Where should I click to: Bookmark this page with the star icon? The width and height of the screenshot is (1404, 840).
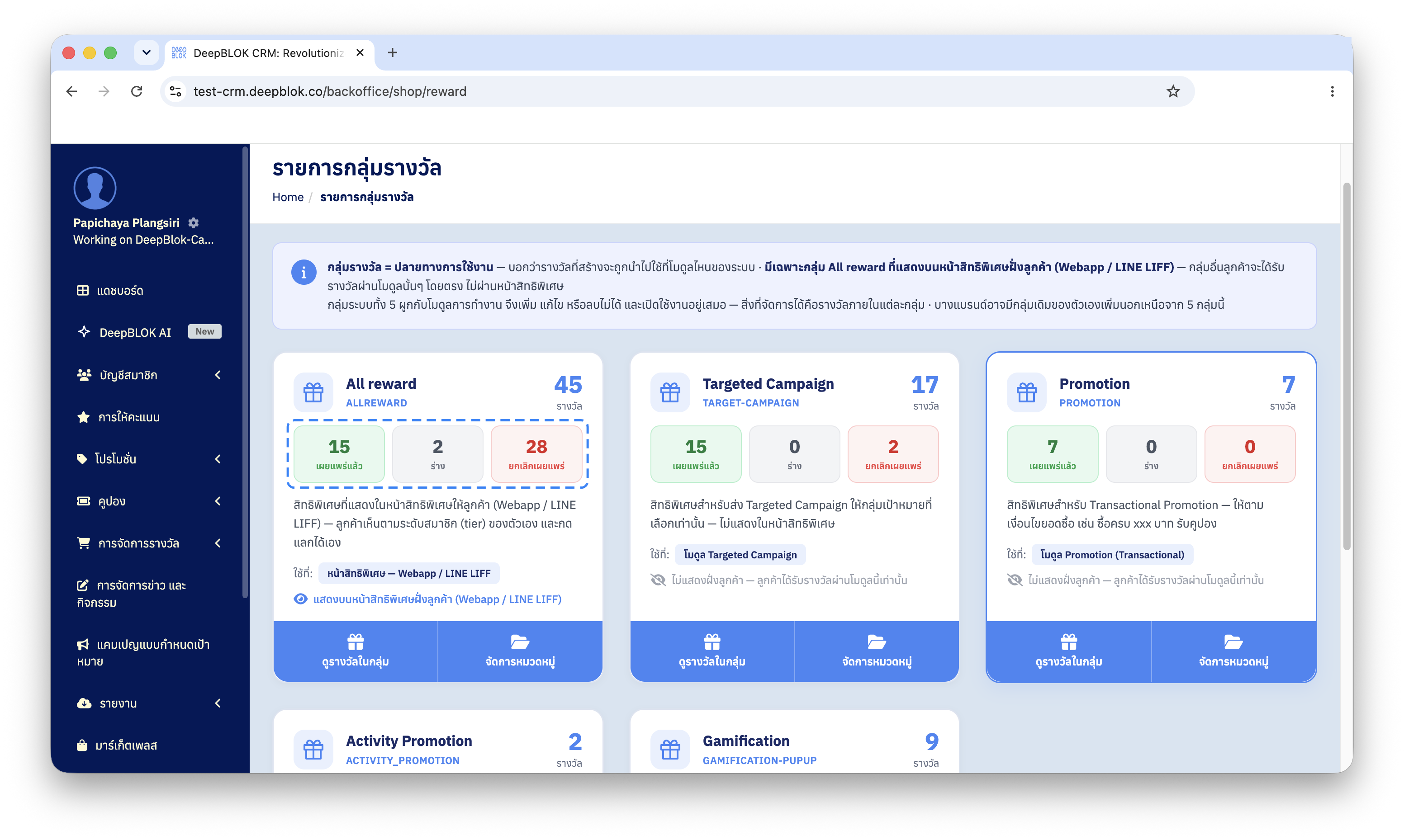tap(1173, 91)
